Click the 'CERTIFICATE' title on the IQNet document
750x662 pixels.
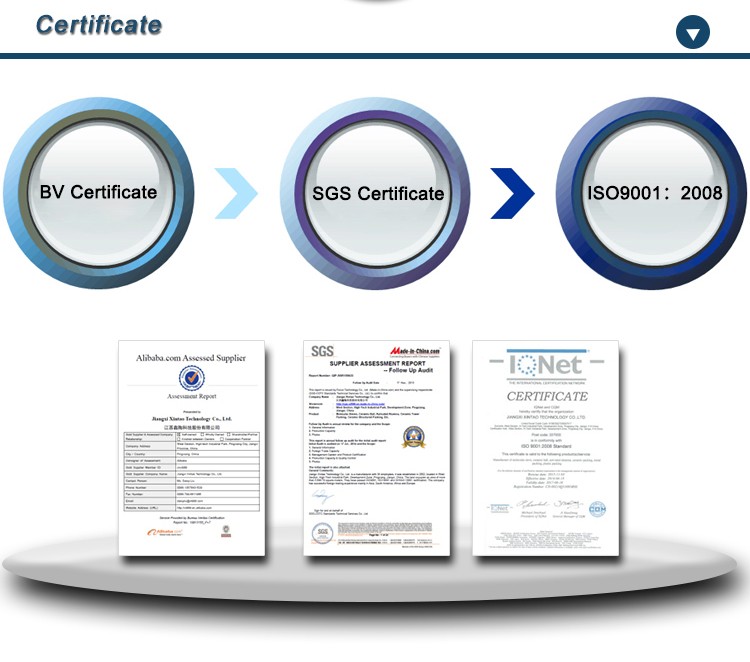[547, 396]
